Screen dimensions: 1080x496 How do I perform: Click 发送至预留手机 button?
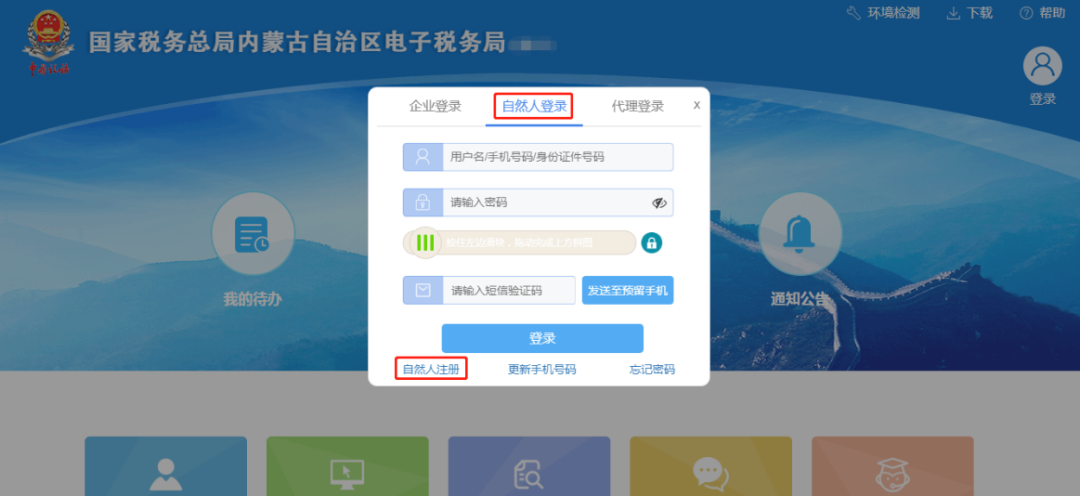(627, 290)
